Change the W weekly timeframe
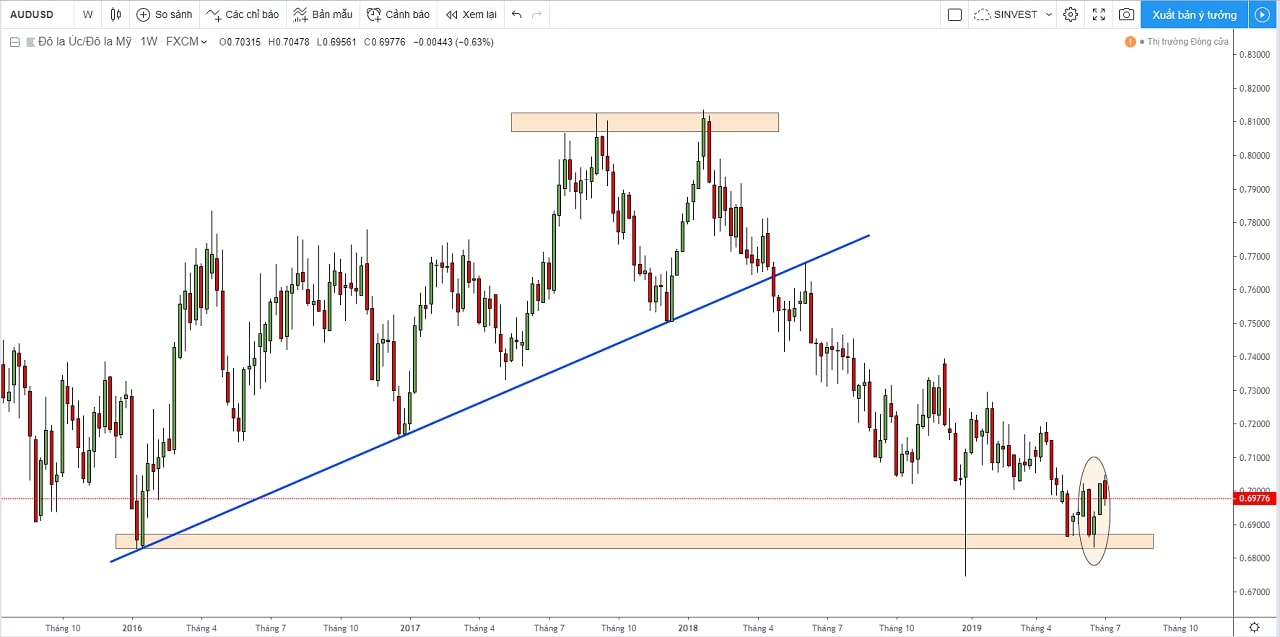1280x637 pixels. [88, 14]
